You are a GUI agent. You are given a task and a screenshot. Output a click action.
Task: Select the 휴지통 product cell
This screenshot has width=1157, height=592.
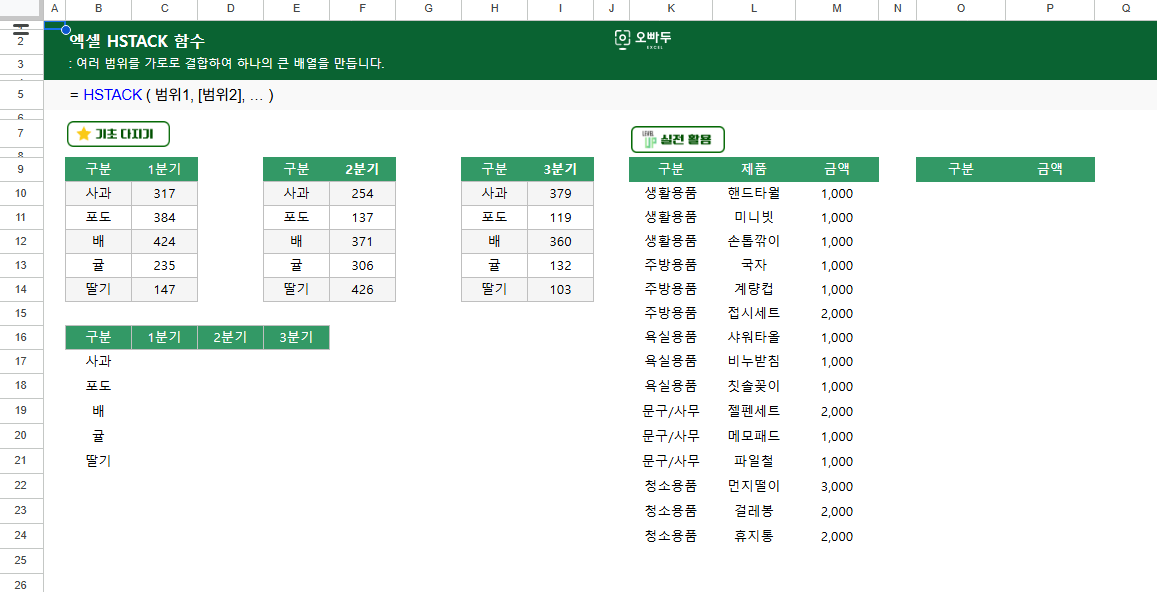click(x=753, y=537)
